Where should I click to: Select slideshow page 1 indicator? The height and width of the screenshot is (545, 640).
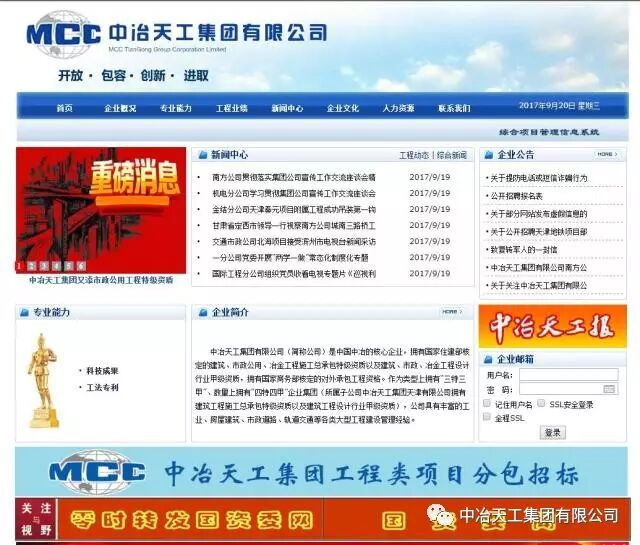19,266
